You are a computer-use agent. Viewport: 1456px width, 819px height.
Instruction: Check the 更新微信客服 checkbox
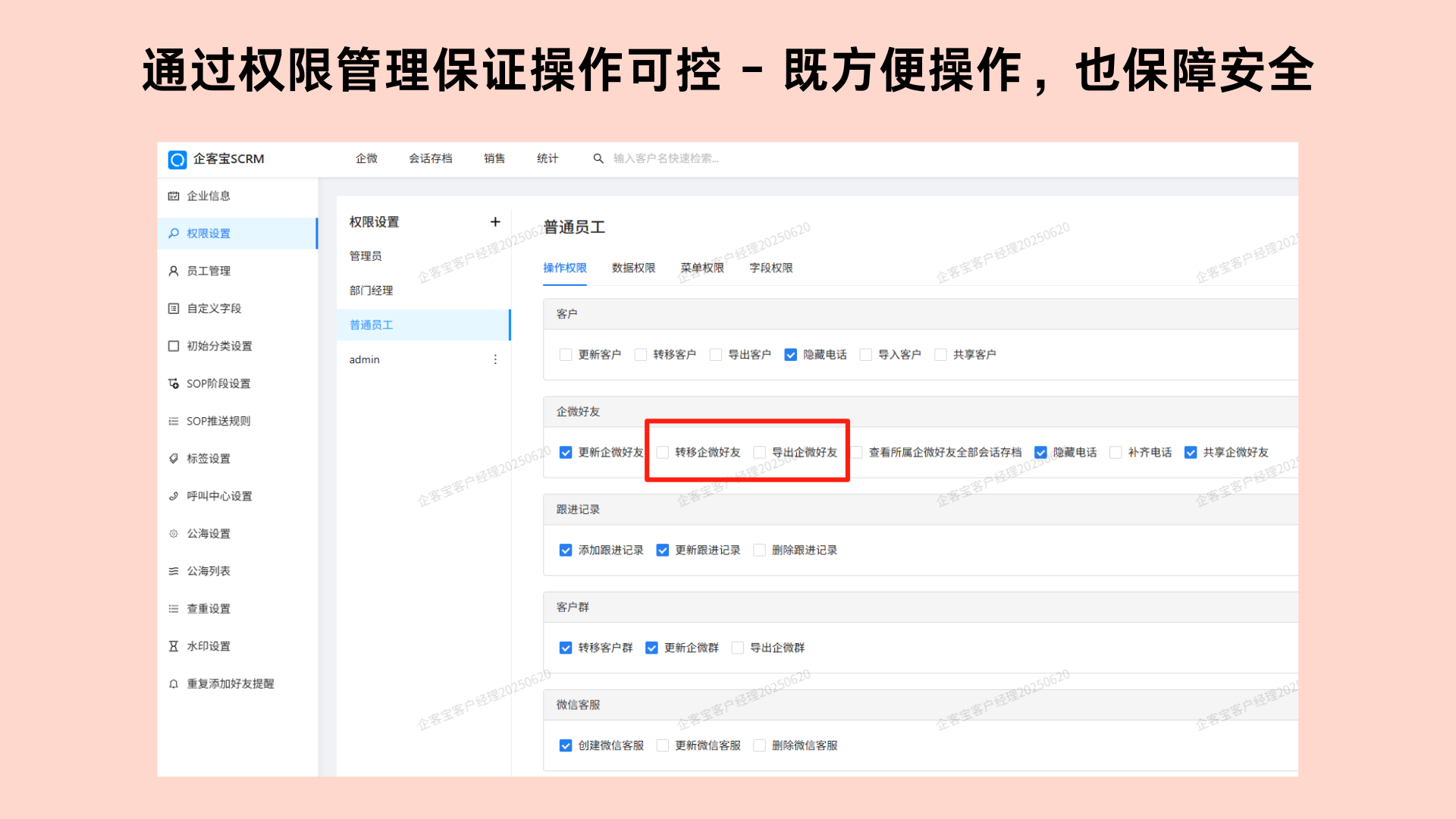point(663,746)
